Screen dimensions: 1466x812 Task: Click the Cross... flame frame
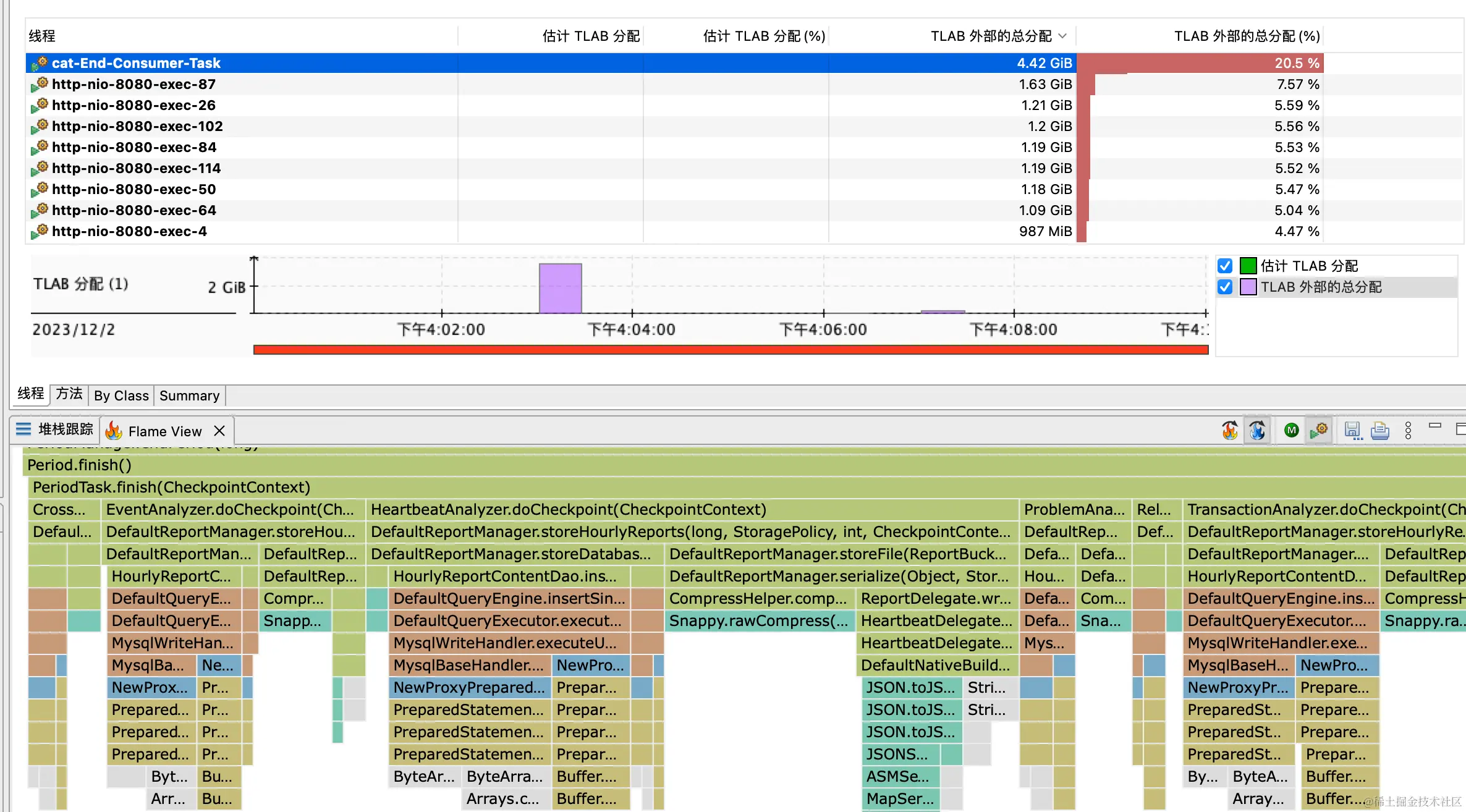point(64,509)
